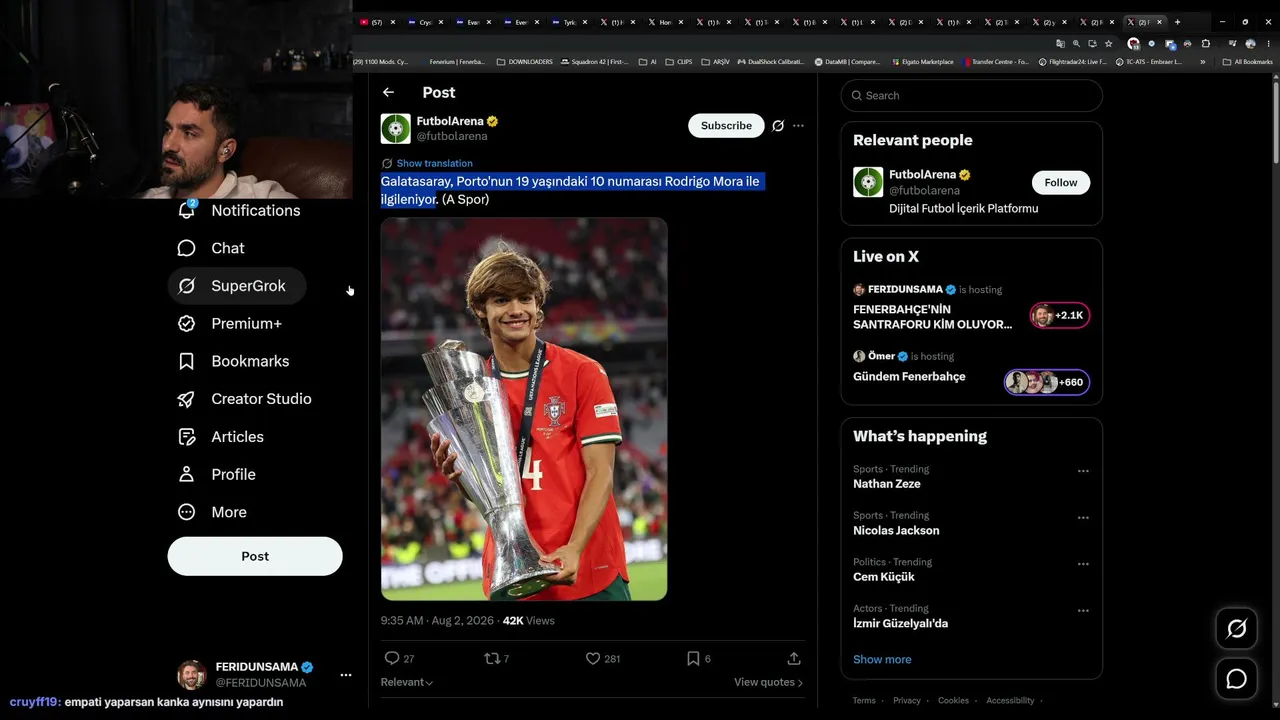Image resolution: width=1280 pixels, height=720 pixels.
Task: Open the floating messages chat button
Action: click(x=1237, y=679)
